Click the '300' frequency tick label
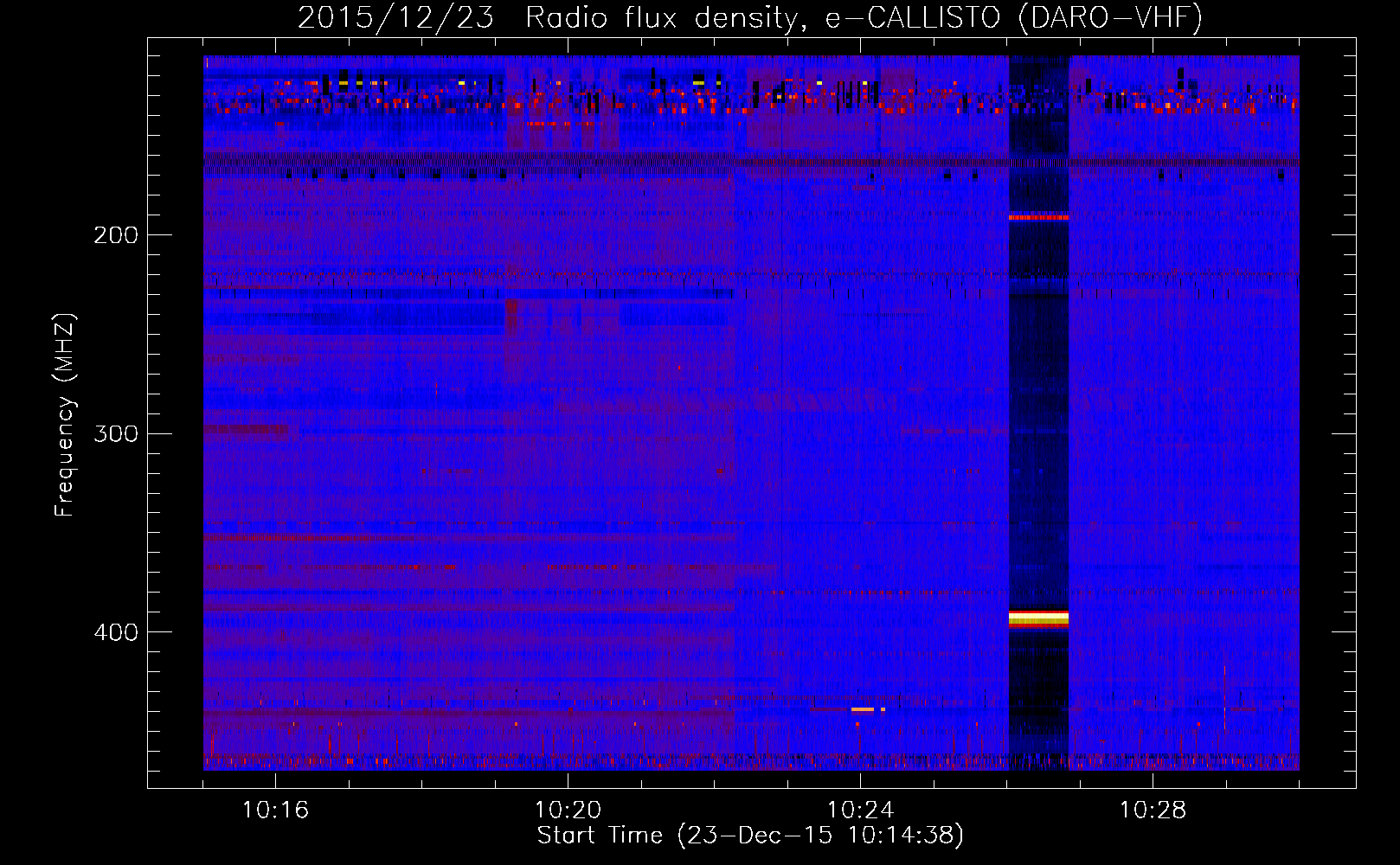 coord(116,433)
